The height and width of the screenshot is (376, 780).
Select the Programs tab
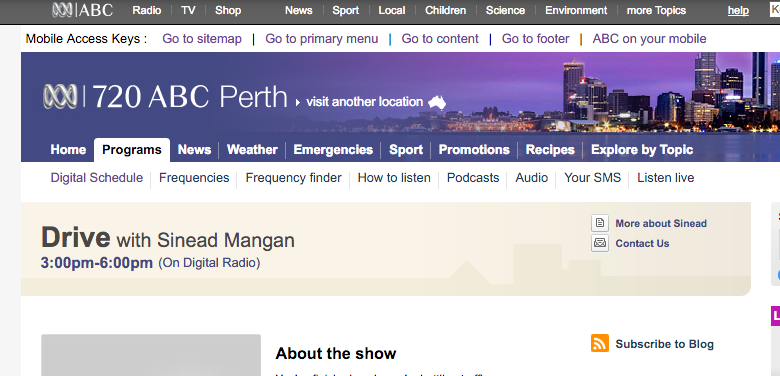(132, 150)
